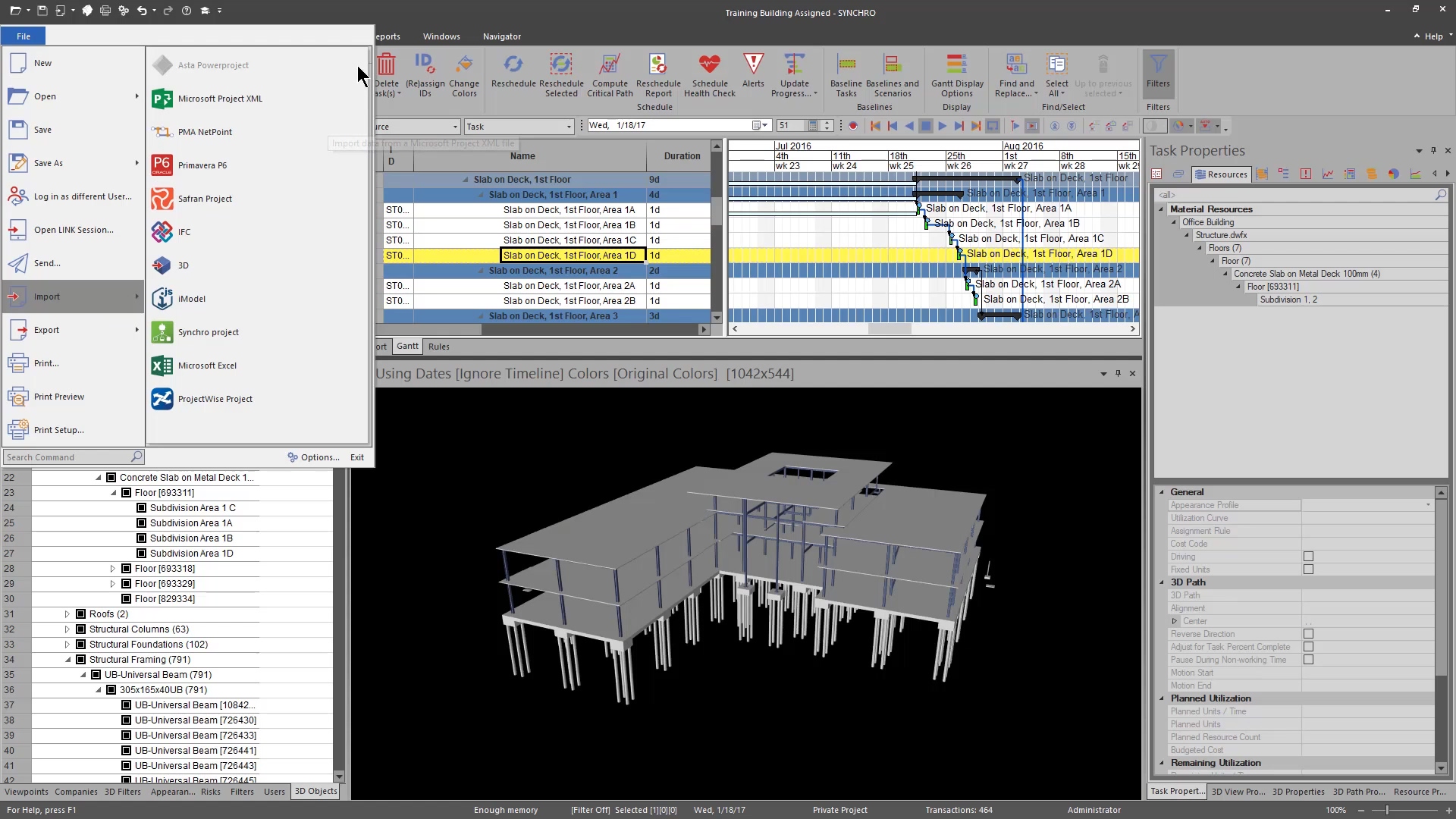The image size is (1456, 819).
Task: Open the Windows menu
Action: coord(441,36)
